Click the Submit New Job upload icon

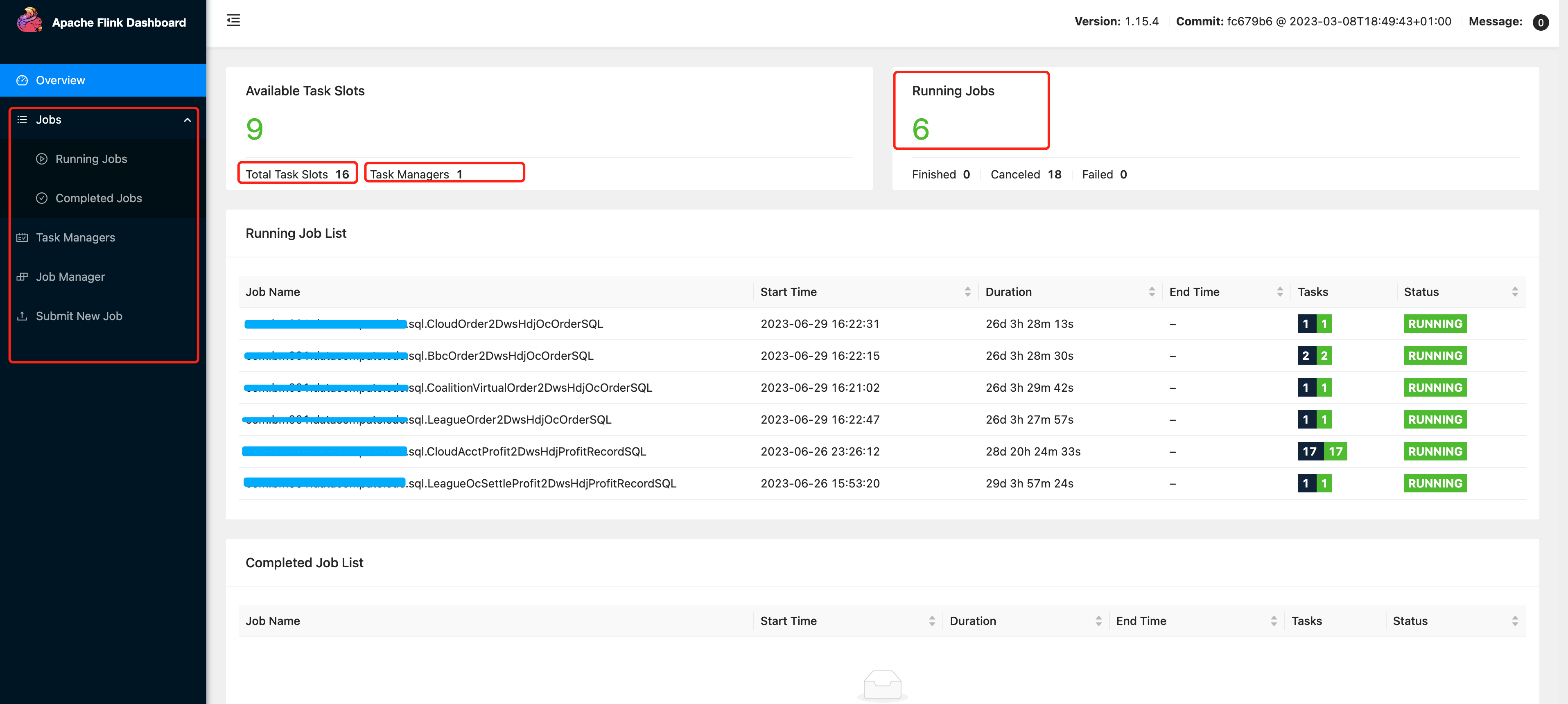pos(23,316)
